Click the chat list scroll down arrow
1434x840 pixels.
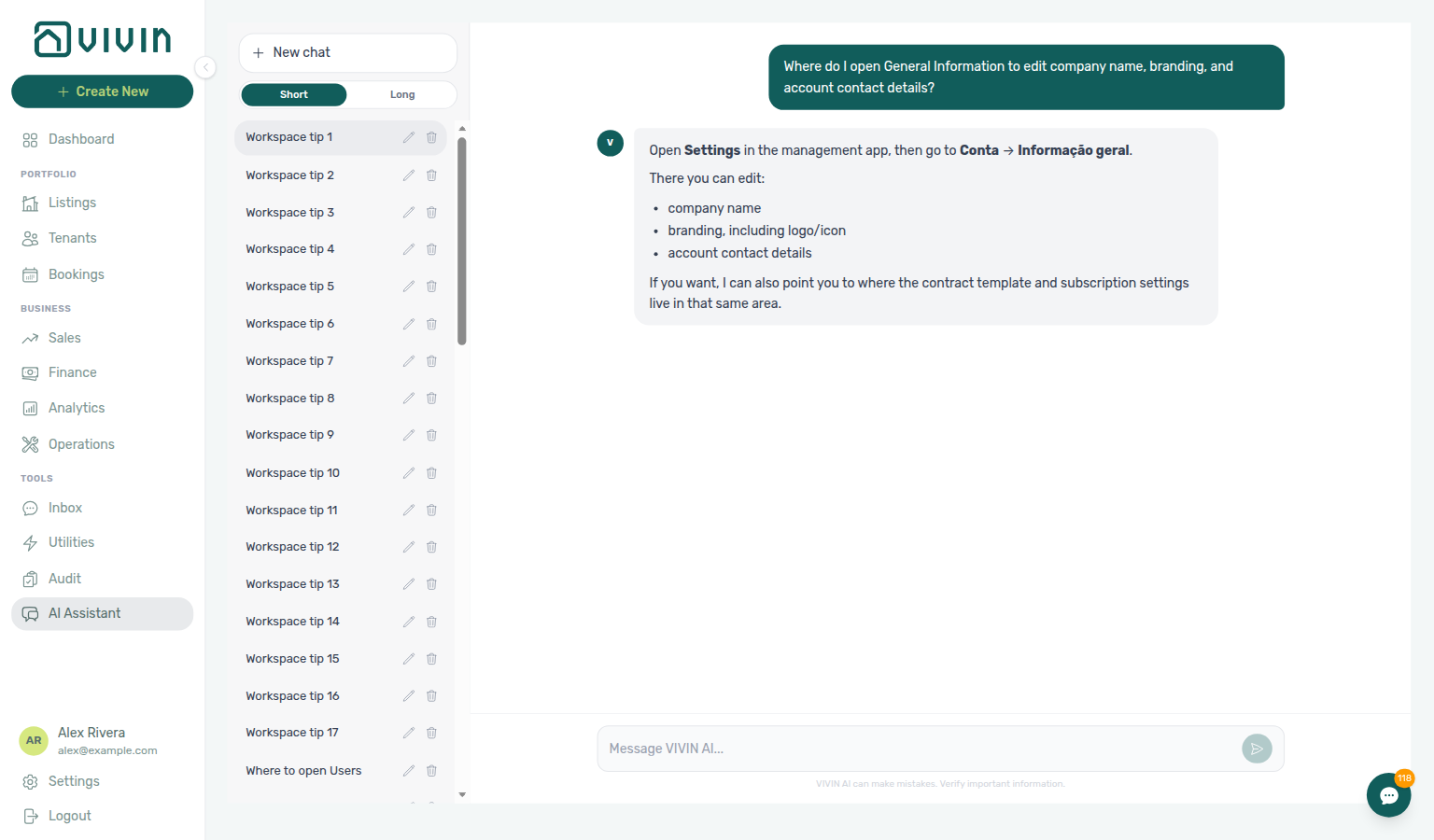click(x=462, y=795)
